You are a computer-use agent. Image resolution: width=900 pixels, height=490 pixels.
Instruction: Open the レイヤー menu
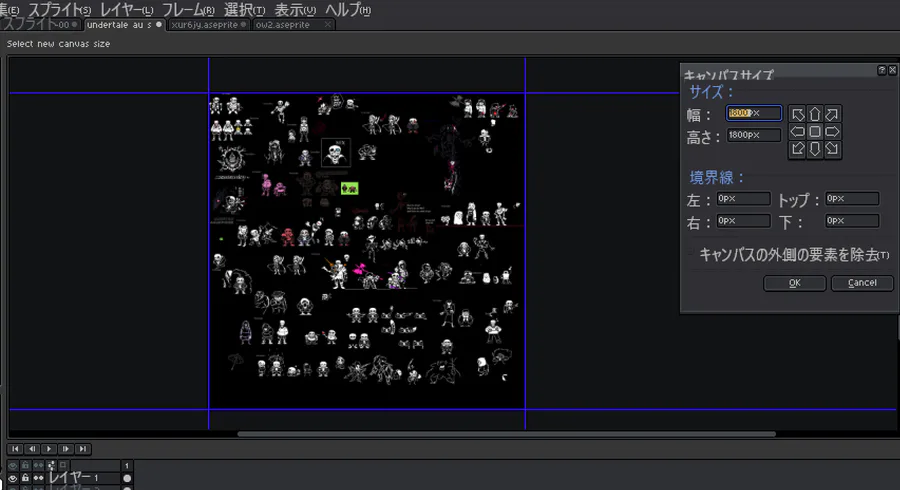126,10
